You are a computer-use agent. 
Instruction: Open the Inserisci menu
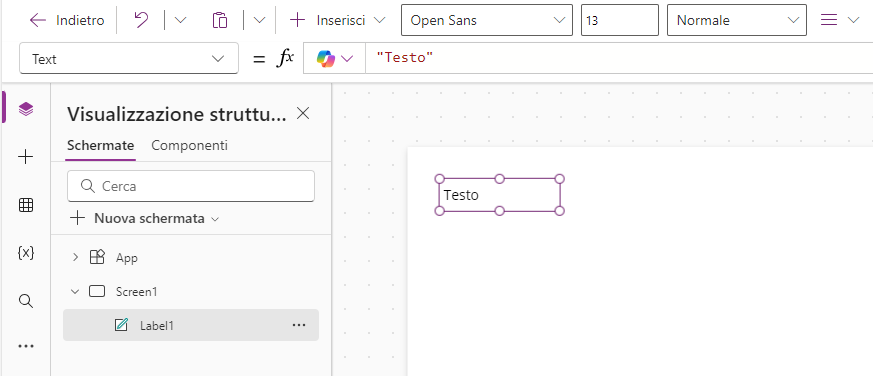[x=337, y=21]
